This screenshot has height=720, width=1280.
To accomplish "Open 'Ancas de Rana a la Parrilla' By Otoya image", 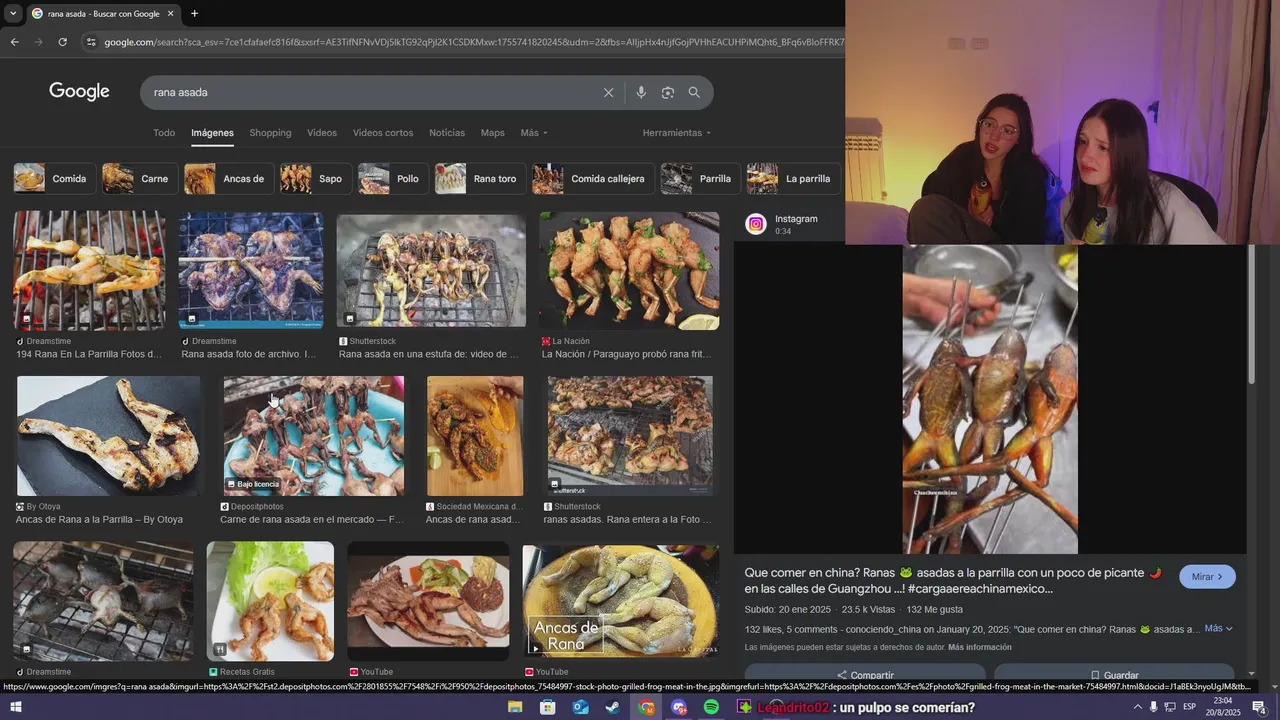I will click(108, 436).
